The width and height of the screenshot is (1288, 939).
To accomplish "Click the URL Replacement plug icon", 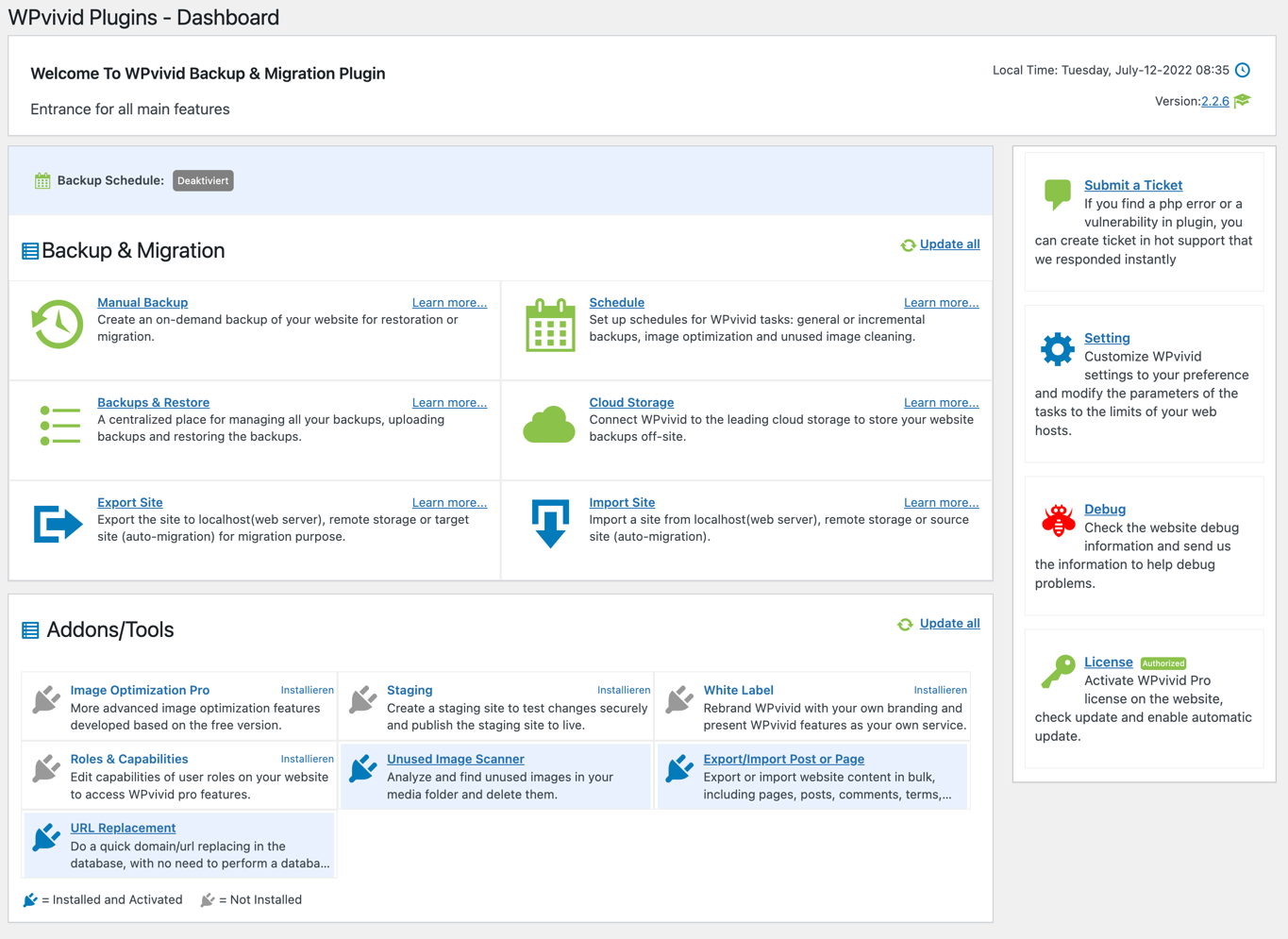I will [x=46, y=837].
